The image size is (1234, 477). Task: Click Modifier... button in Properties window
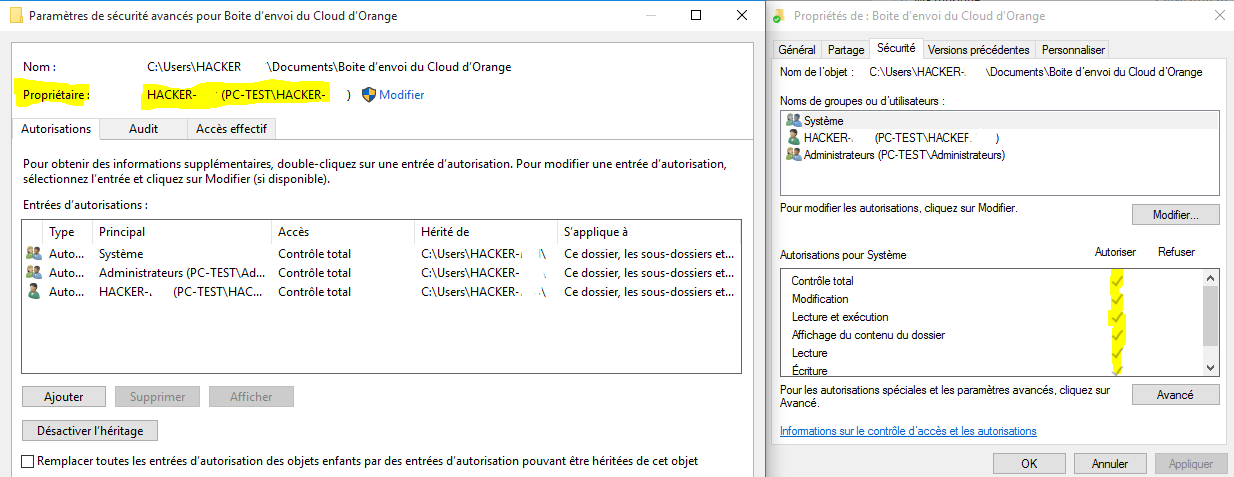[1175, 215]
